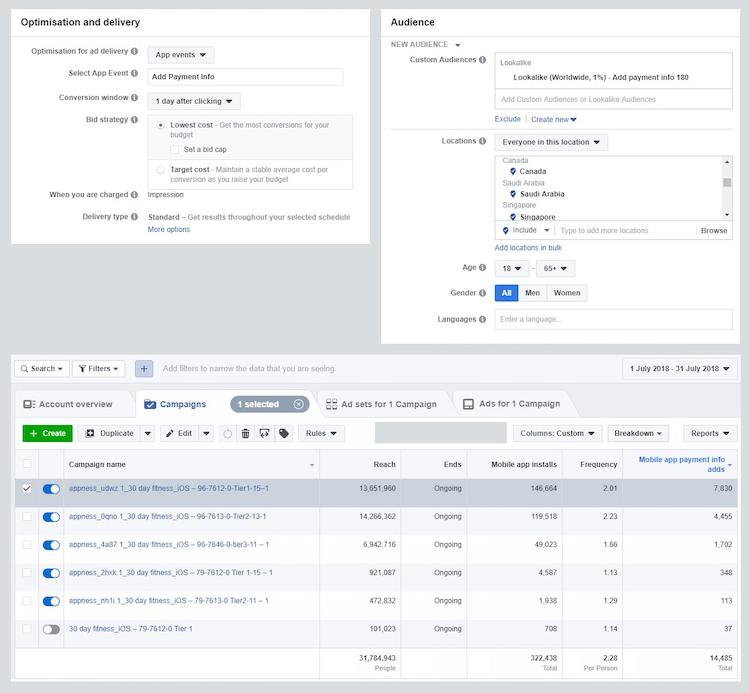Open 'Everyone in this location' dropdown

click(x=551, y=142)
